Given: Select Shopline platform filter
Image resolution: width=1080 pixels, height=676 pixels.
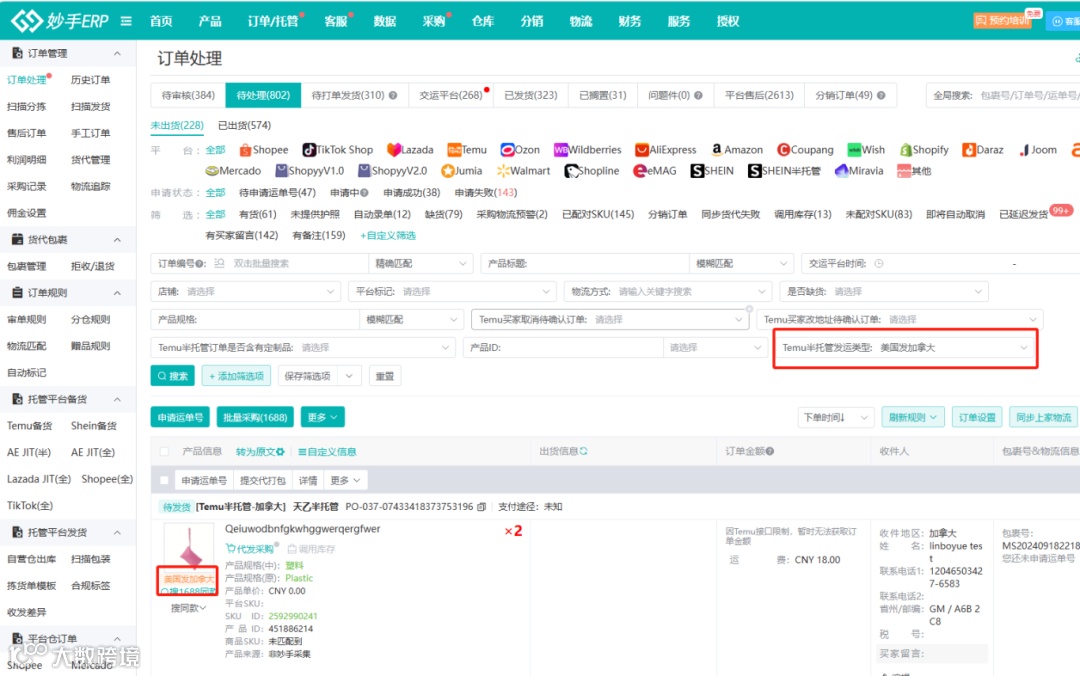Looking at the screenshot, I should 592,171.
